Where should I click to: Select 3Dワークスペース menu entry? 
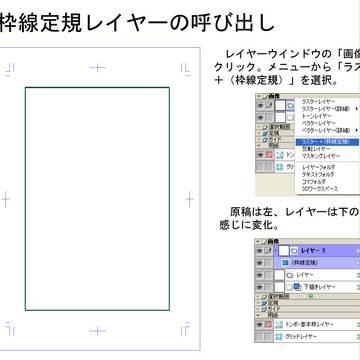click(320, 189)
